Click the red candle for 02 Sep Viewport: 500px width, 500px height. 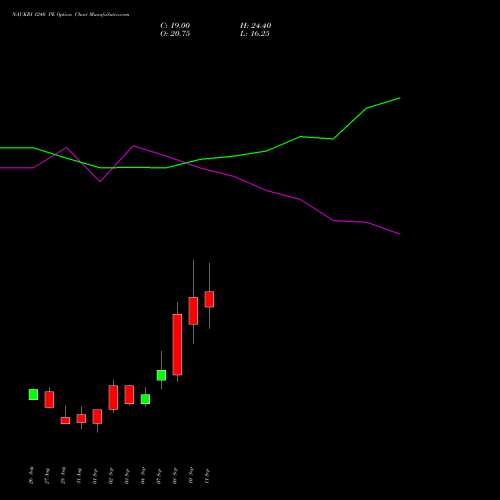[x=113, y=397]
